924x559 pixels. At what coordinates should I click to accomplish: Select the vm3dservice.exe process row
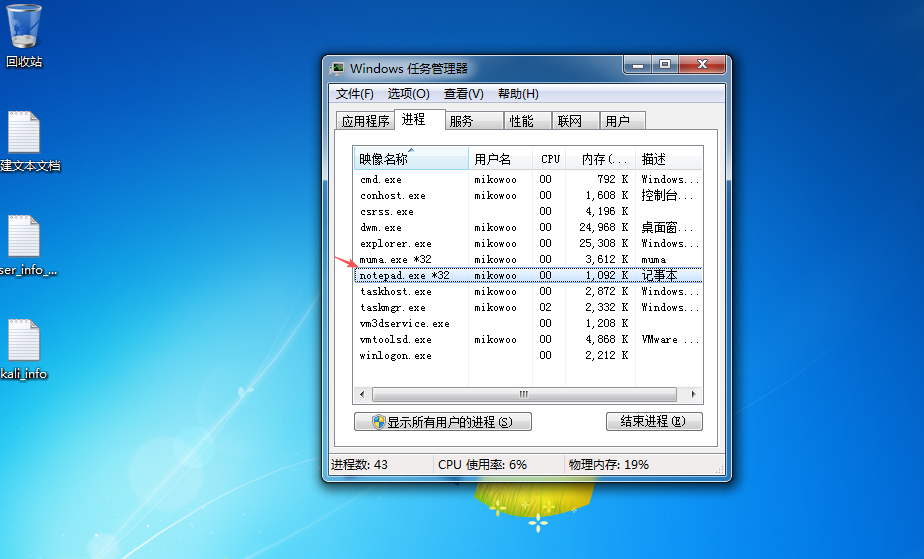pos(528,323)
